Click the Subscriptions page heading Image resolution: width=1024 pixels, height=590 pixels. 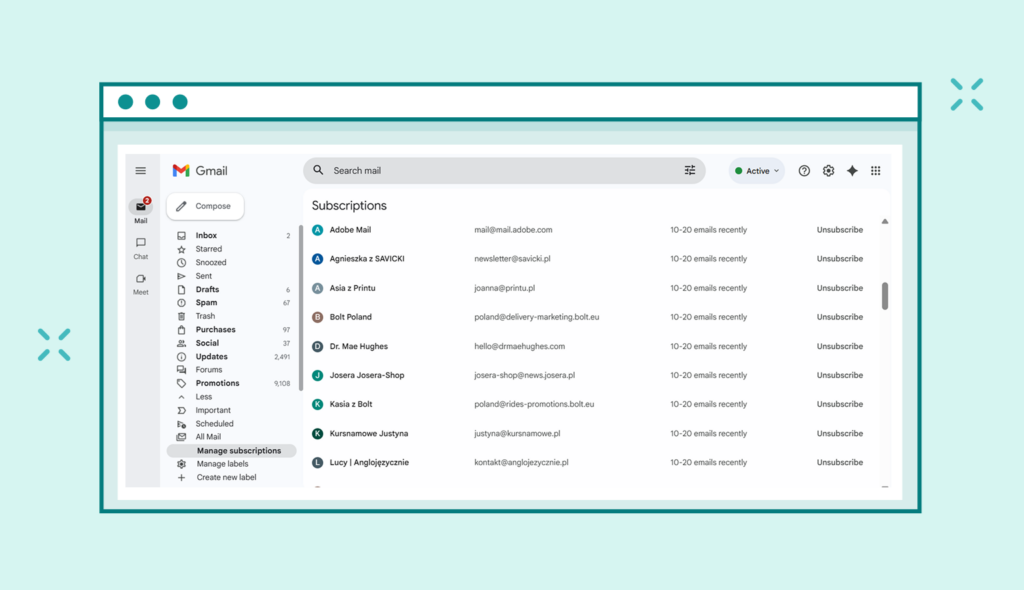tap(349, 206)
